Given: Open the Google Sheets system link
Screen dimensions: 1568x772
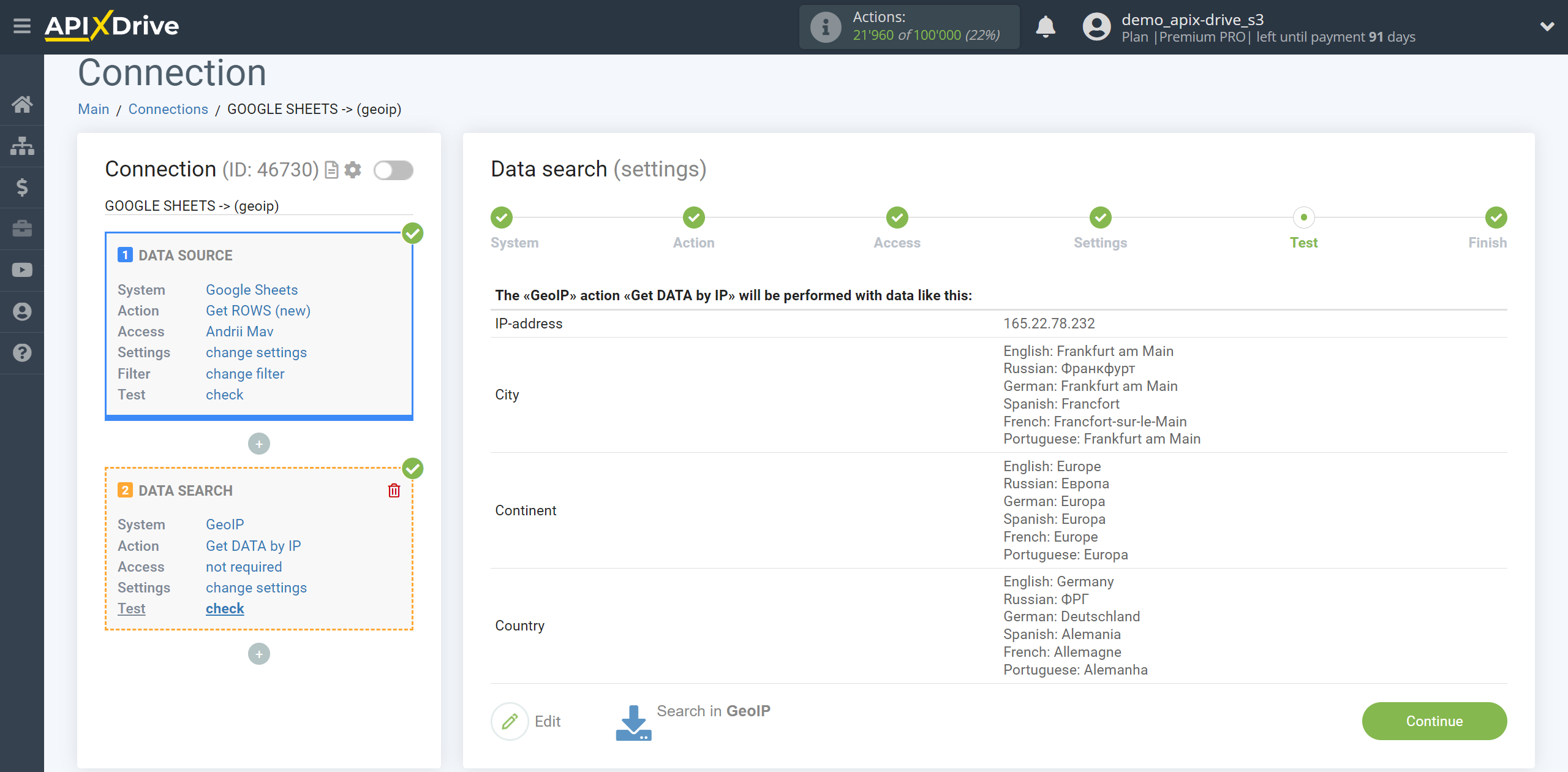Looking at the screenshot, I should (x=252, y=290).
